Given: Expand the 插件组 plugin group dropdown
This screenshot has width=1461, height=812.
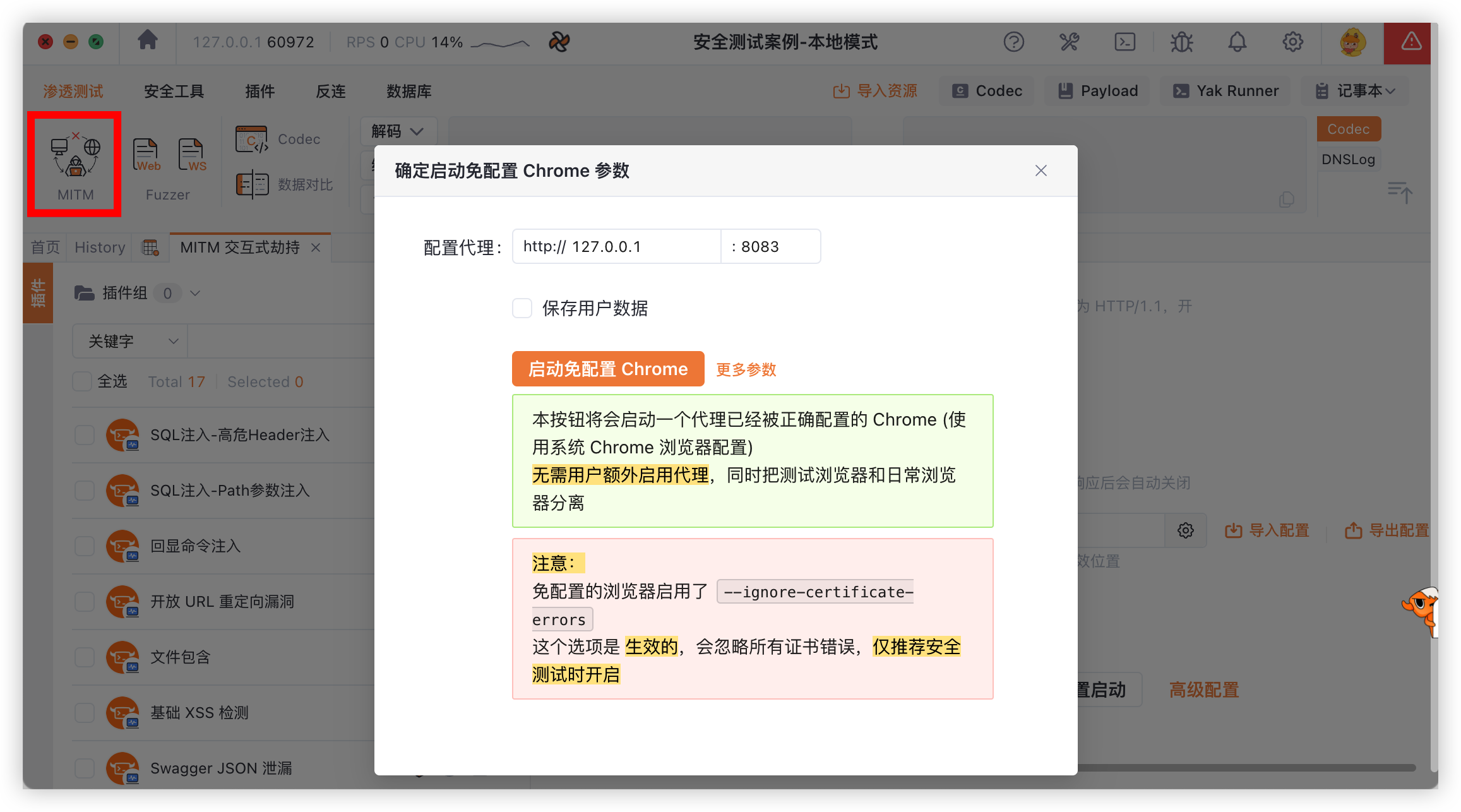Looking at the screenshot, I should point(195,293).
